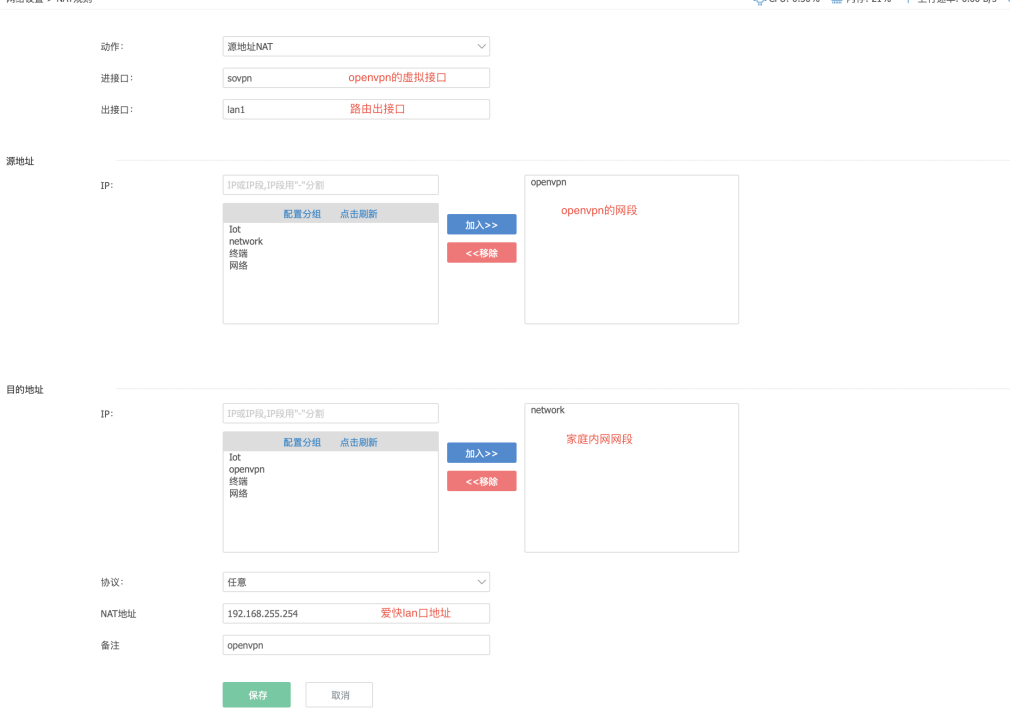Focus the source address IP input box

click(x=330, y=185)
